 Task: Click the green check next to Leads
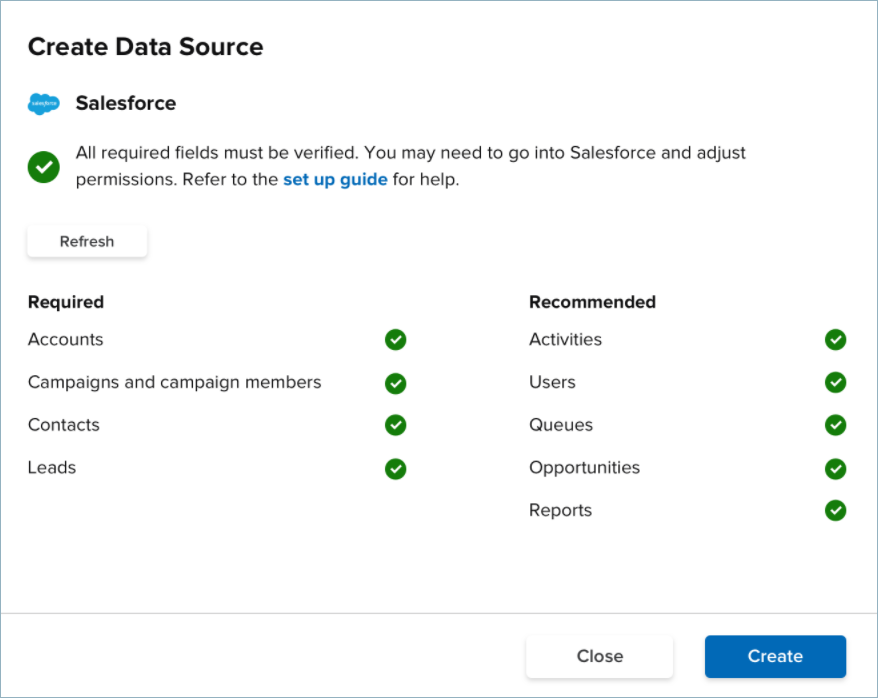tap(395, 469)
